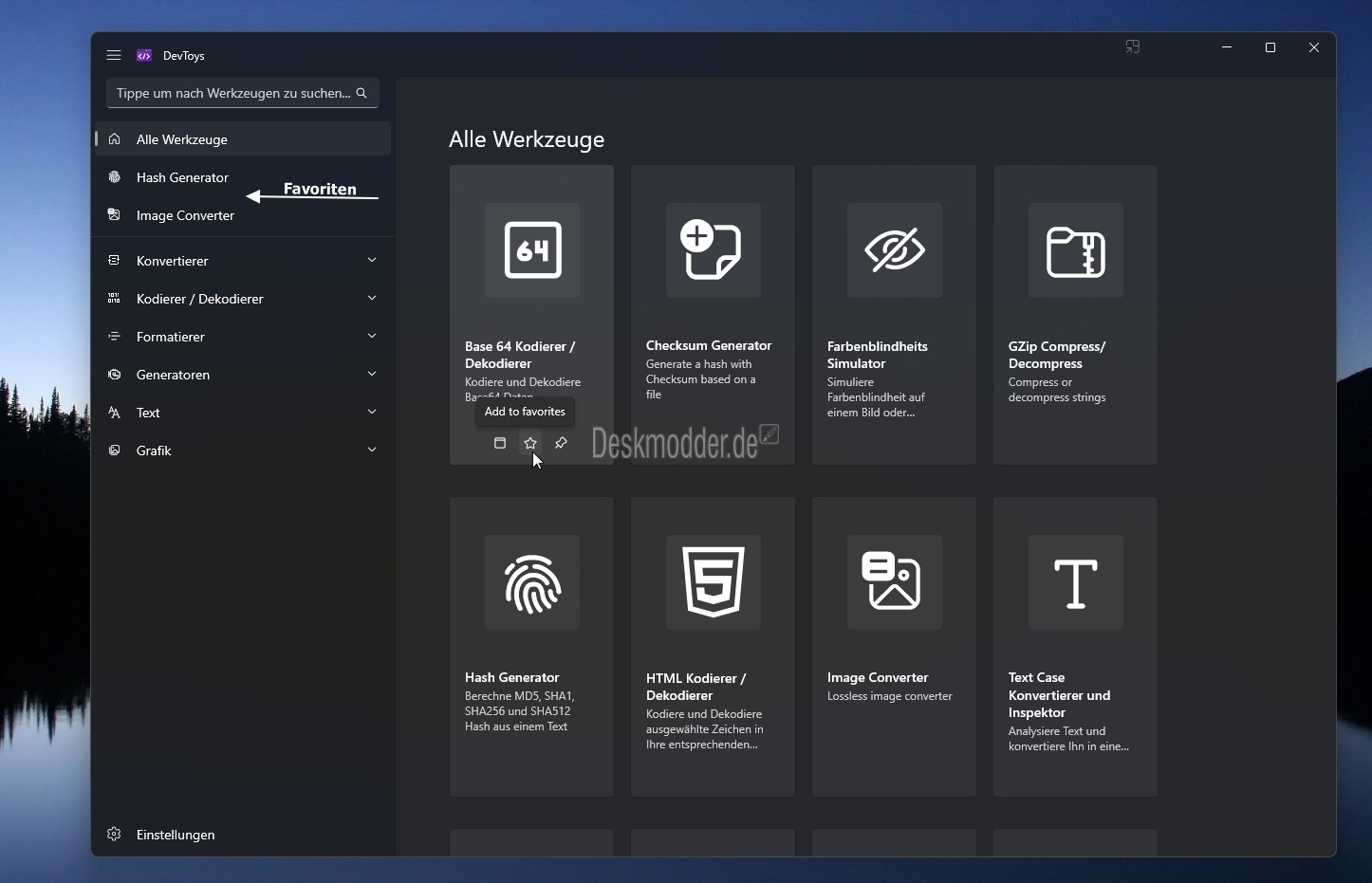The height and width of the screenshot is (883, 1372).
Task: Open the Grafik category
Action: tap(243, 451)
